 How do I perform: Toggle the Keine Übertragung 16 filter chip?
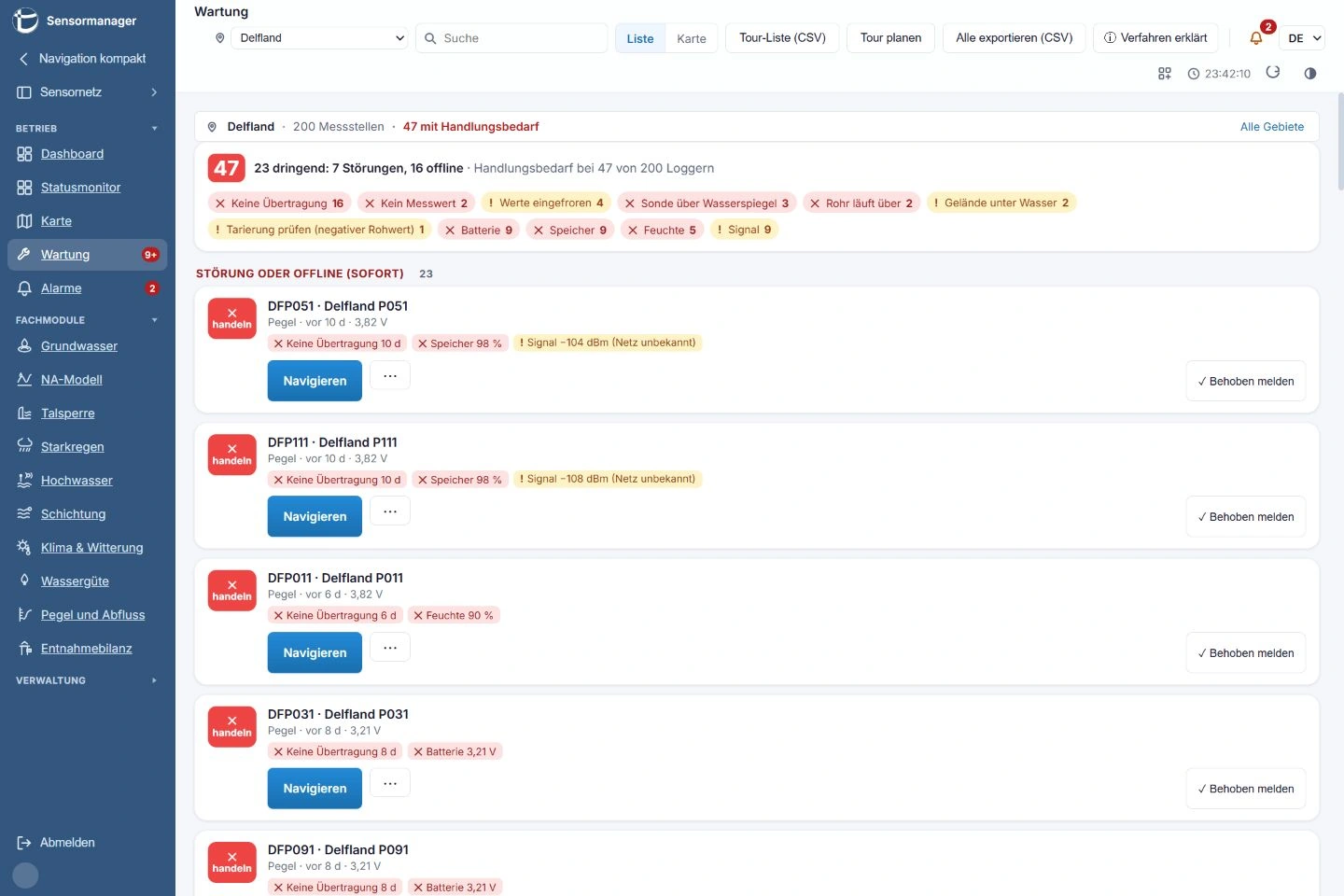pyautogui.click(x=279, y=203)
